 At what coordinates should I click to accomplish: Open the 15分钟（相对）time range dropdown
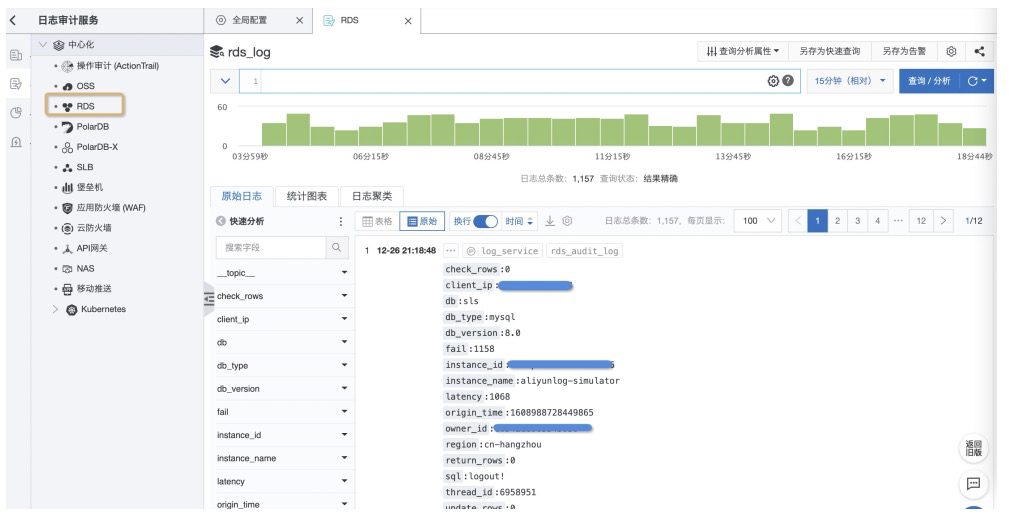click(849, 81)
